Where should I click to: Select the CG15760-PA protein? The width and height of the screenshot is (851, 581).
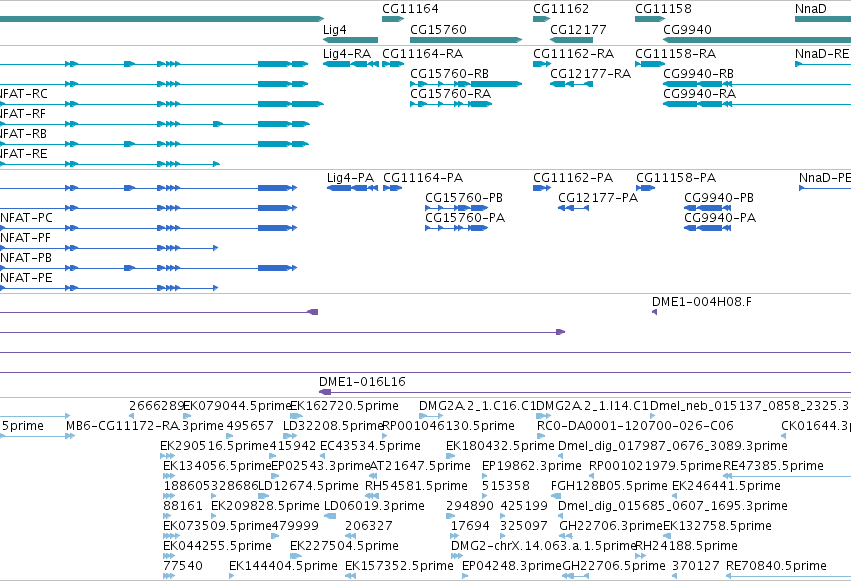pyautogui.click(x=456, y=228)
